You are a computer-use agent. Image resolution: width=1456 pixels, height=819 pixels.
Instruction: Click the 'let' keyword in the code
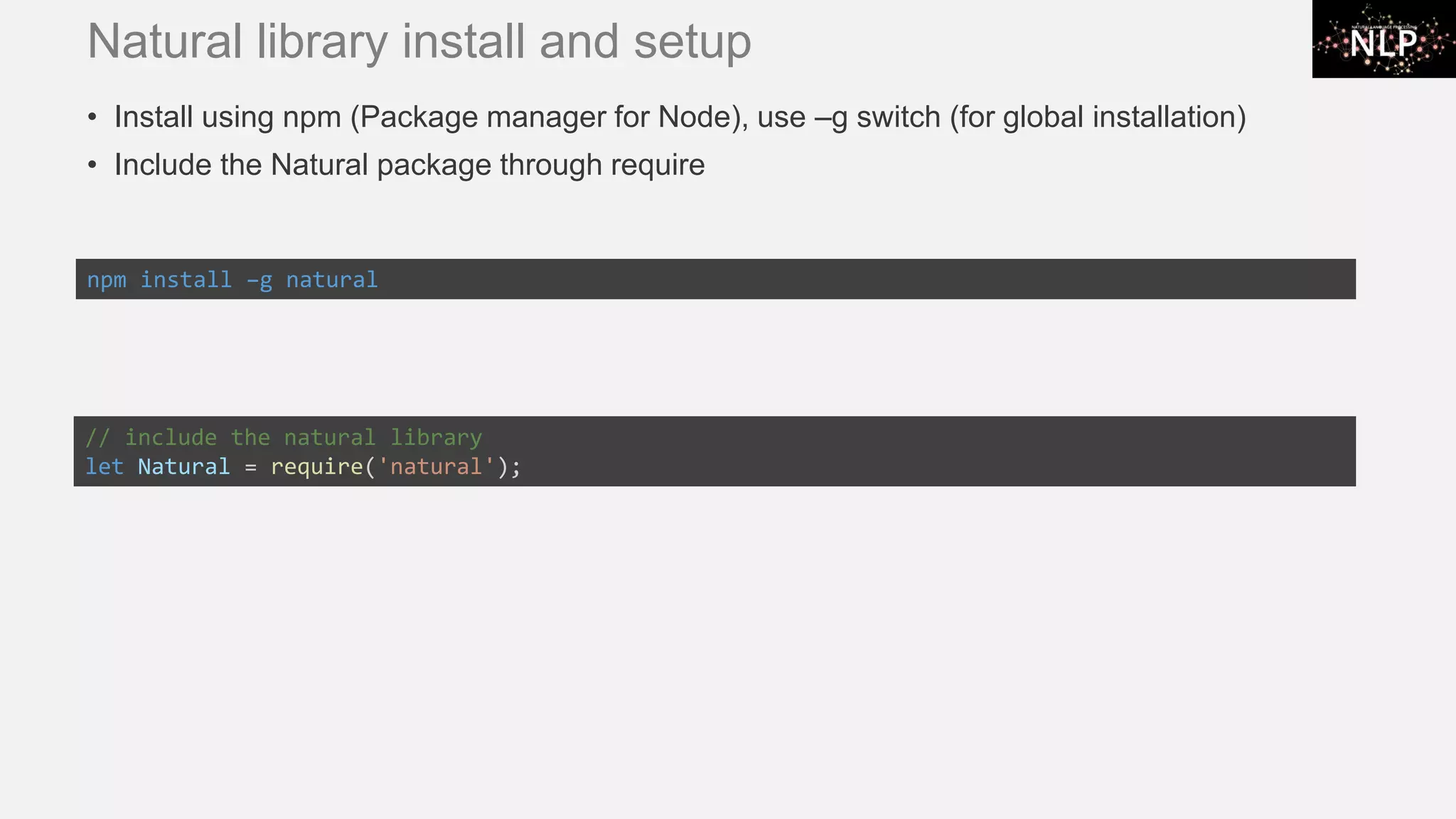point(104,467)
